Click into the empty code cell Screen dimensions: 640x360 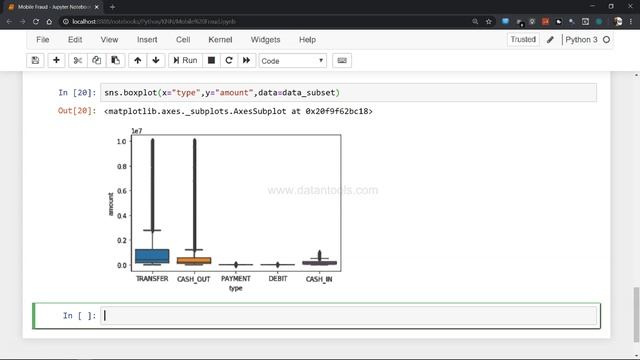349,316
